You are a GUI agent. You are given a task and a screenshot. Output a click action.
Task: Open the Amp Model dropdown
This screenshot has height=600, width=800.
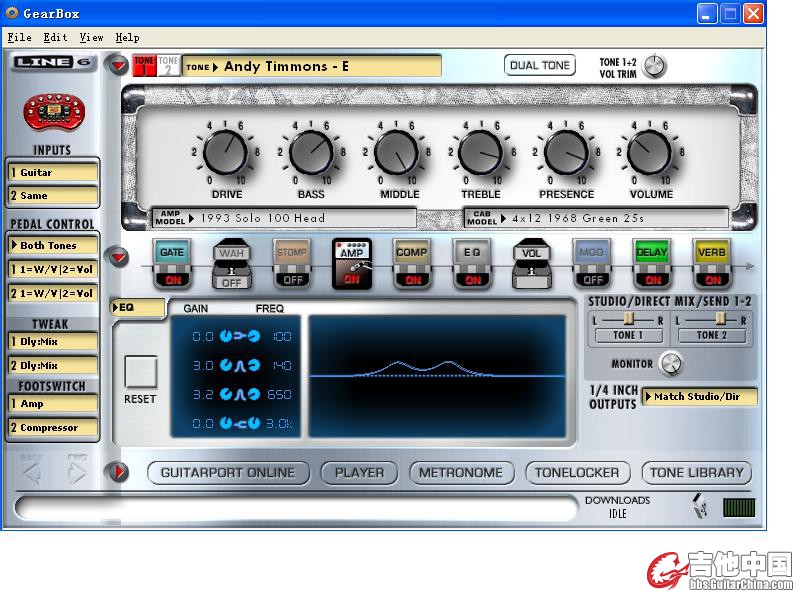click(x=284, y=218)
